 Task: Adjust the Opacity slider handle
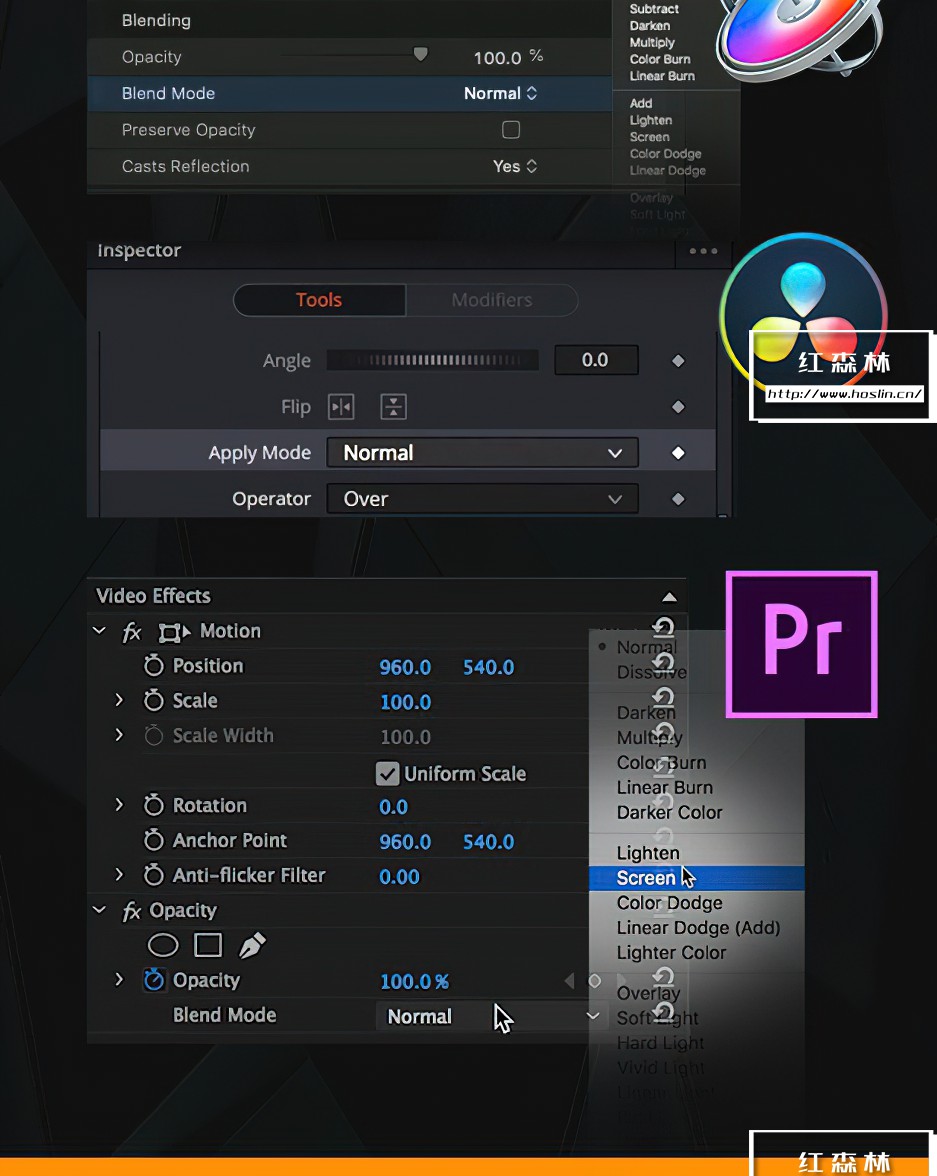coord(421,54)
